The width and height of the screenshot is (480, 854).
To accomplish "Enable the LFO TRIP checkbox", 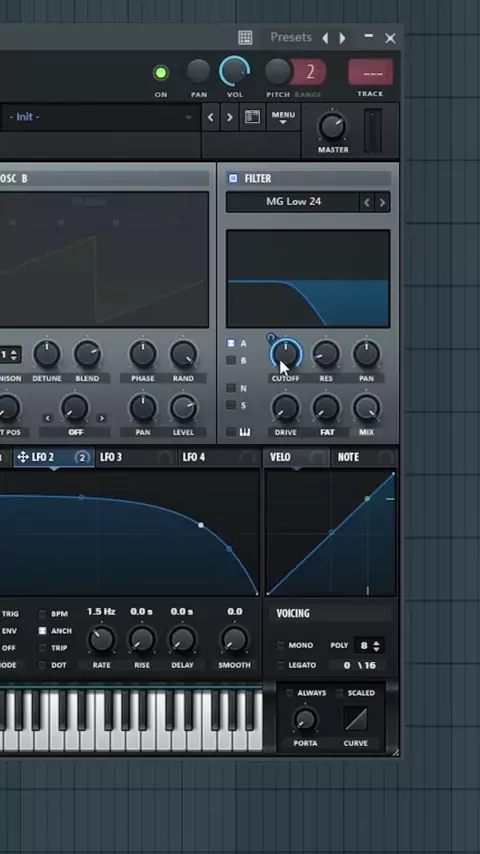I will point(42,648).
